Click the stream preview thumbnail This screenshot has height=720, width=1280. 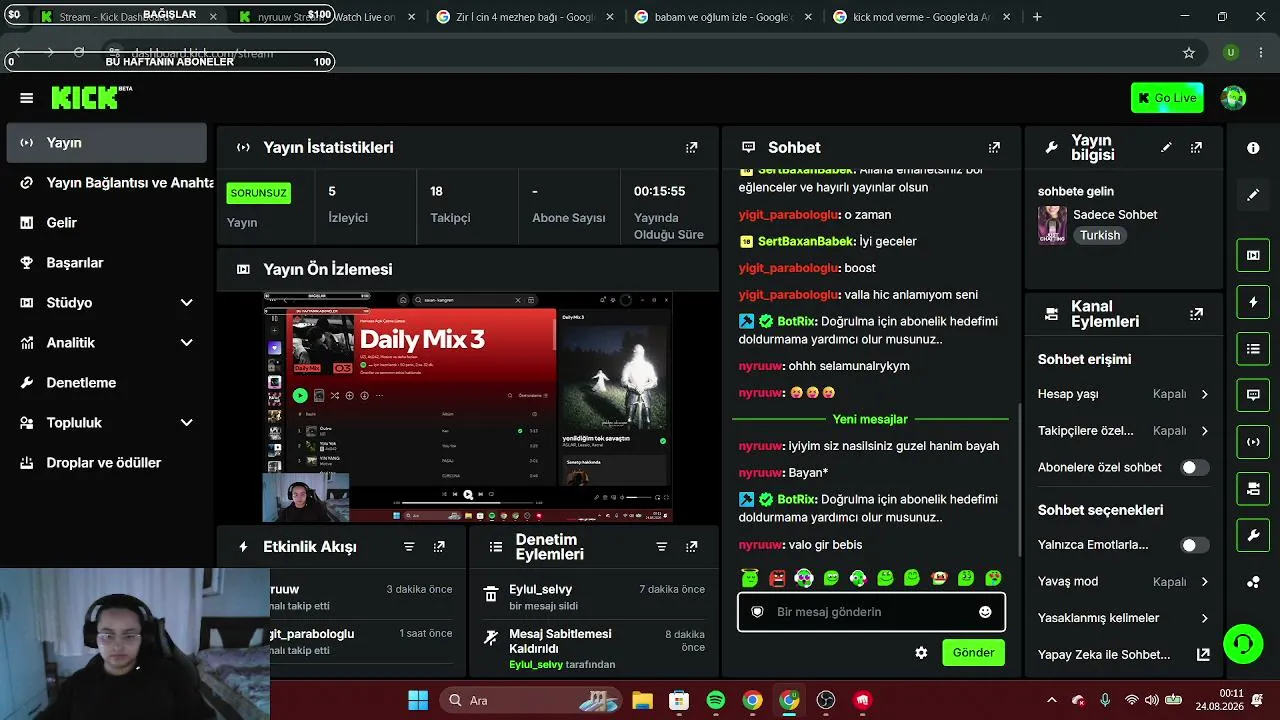tap(467, 407)
